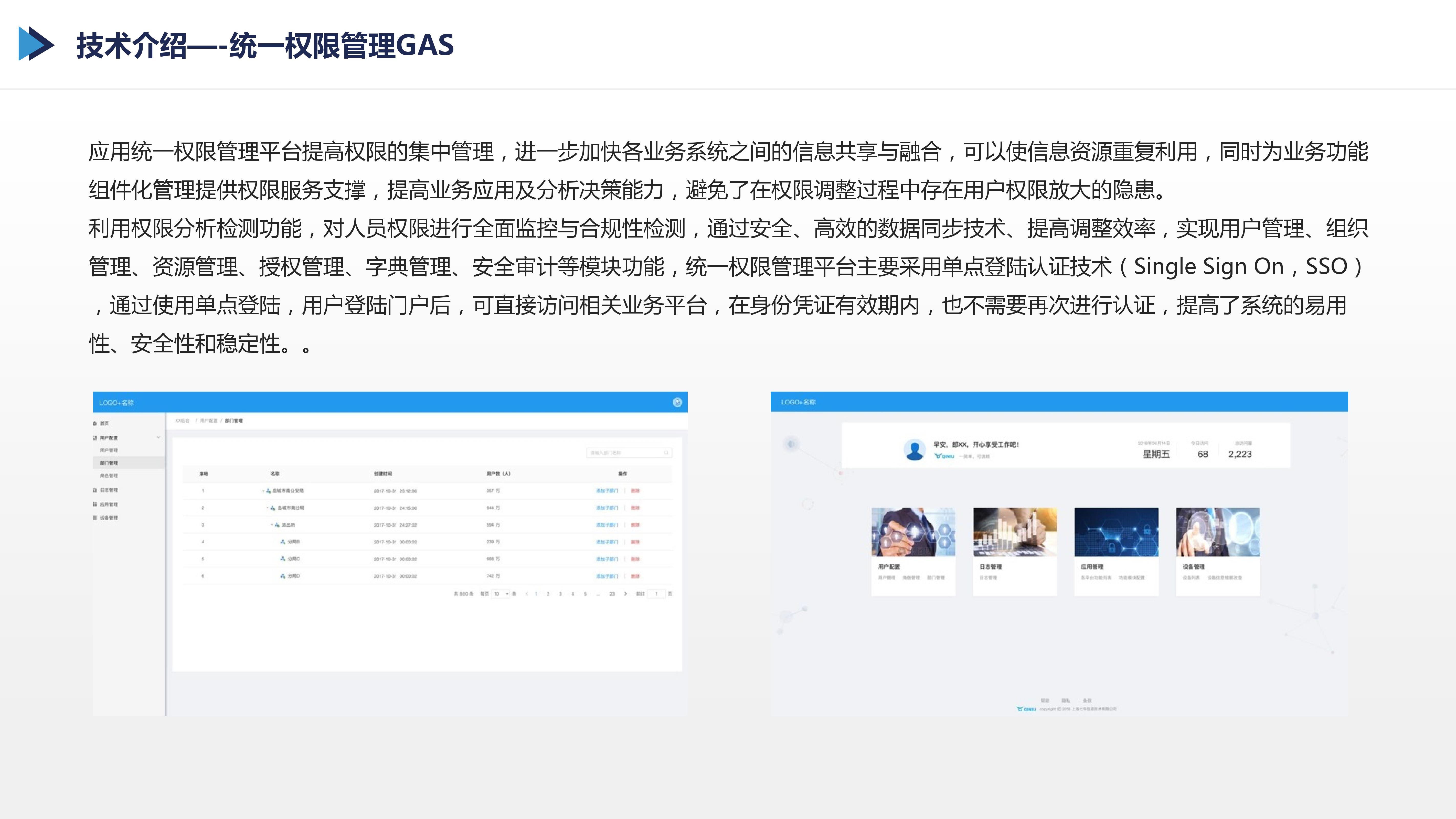Screen dimensions: 1456x819
Task: Click the org-tree icon beside 分局D
Action: coord(283,576)
